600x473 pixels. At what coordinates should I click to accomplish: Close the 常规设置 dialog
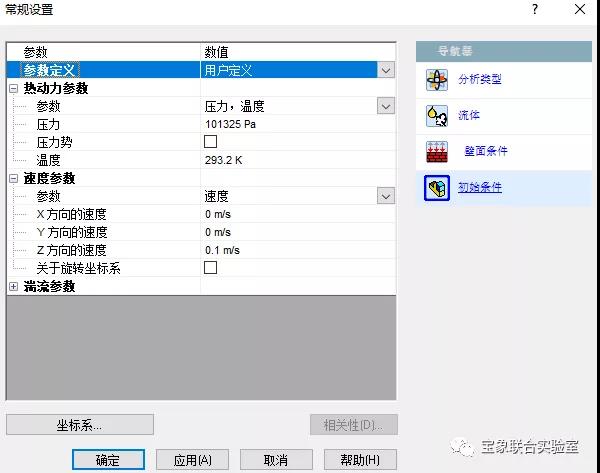(x=580, y=9)
